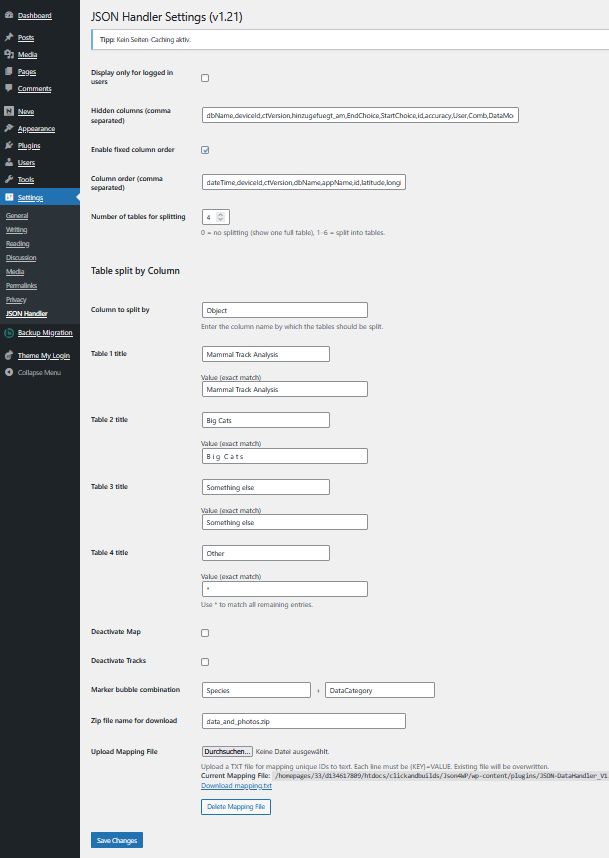609x858 pixels.
Task: Enable Display only for logged in users
Action: (x=205, y=77)
